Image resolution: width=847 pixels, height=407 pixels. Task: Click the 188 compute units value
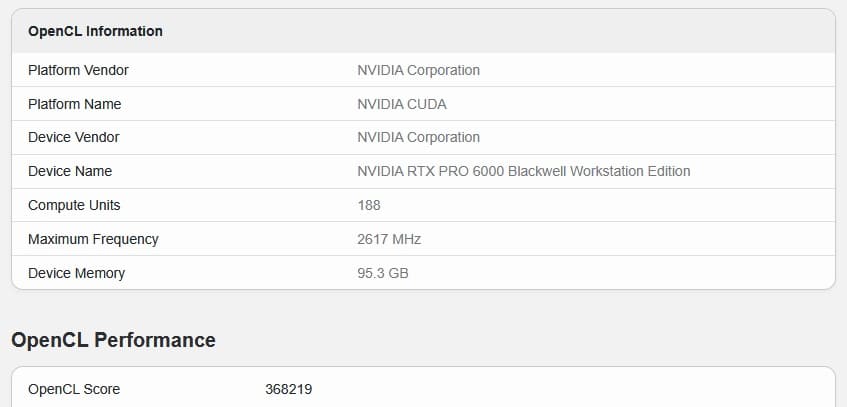(369, 205)
